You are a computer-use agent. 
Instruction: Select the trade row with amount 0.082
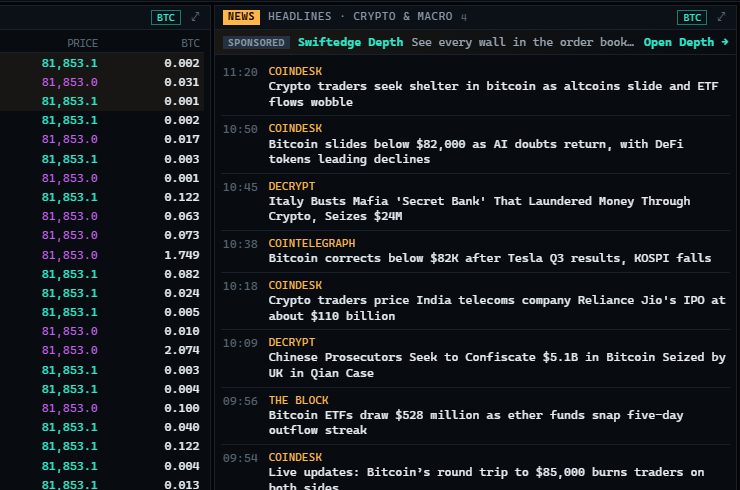coord(102,274)
